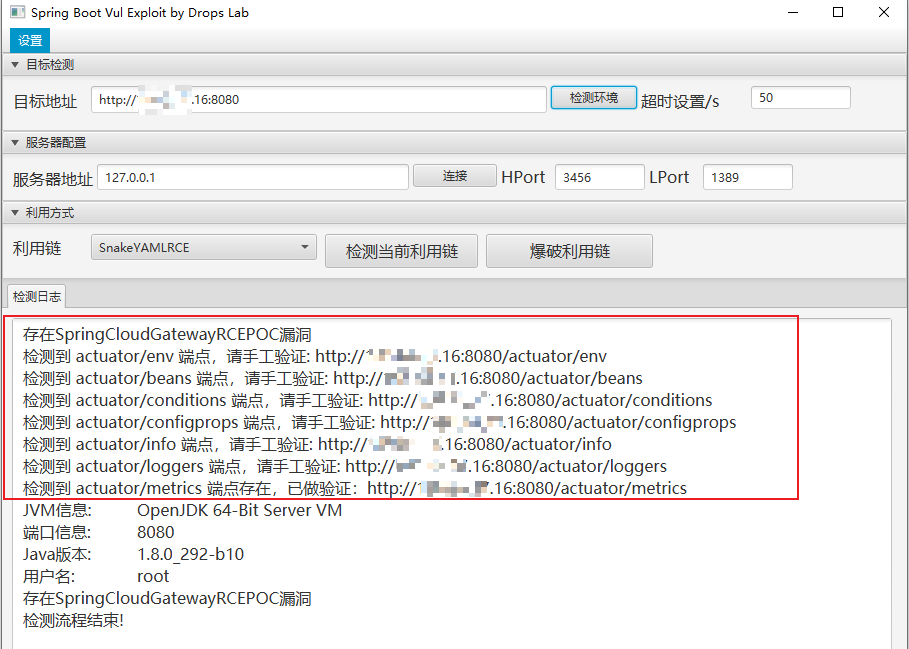Click the actuator/conditions endpoint log line
The image size is (909, 649).
[x=368, y=400]
